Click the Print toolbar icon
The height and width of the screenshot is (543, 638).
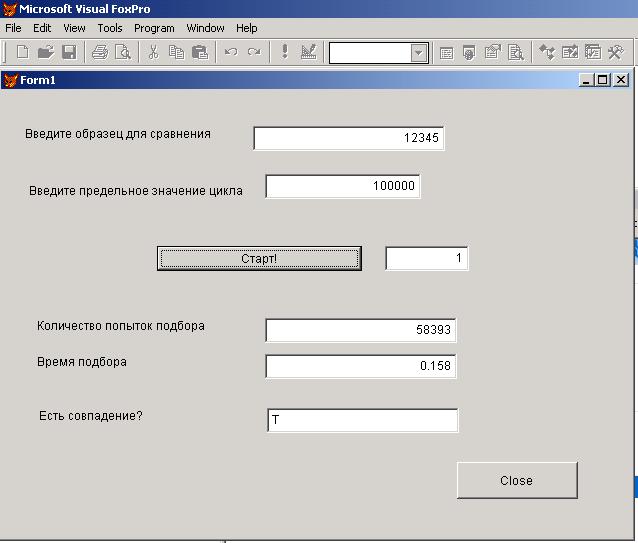(100, 52)
